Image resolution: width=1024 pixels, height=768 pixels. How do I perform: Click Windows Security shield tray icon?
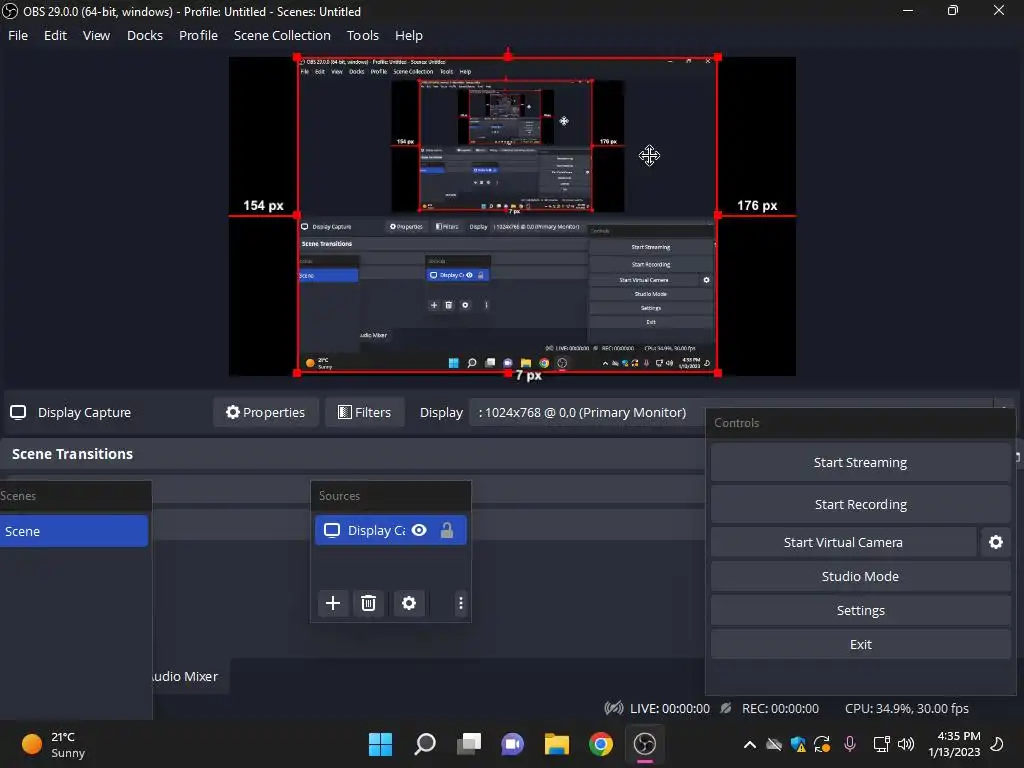[x=797, y=744]
